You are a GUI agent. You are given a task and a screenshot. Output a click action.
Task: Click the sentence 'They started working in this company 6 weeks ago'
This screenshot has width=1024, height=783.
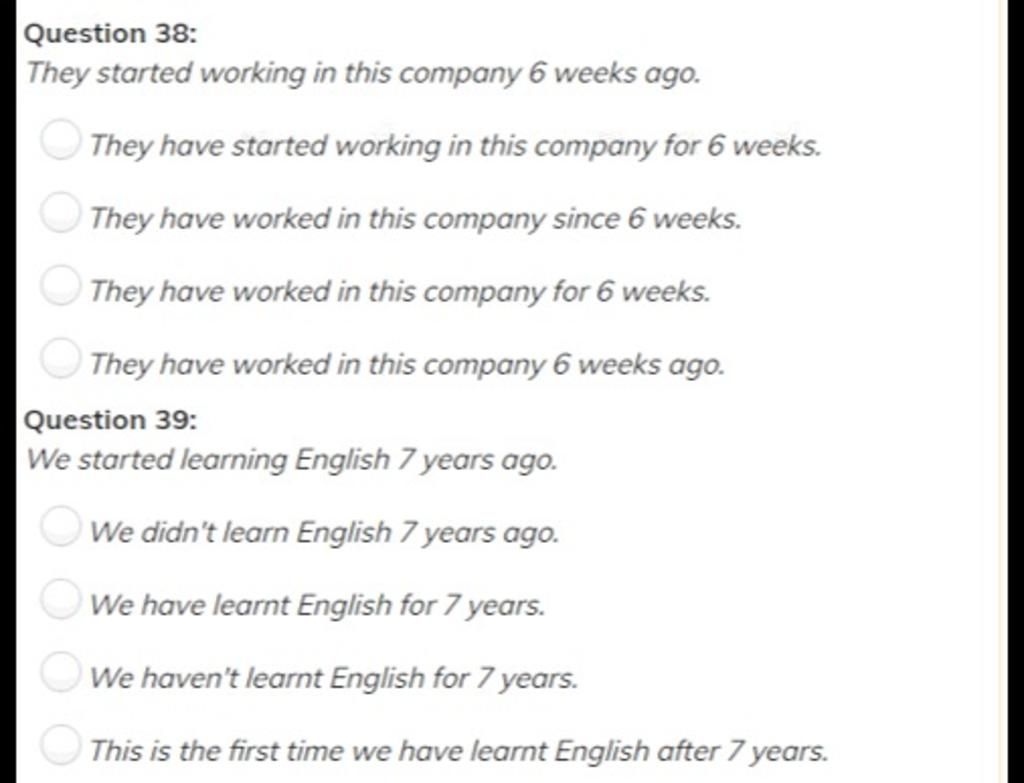(x=363, y=73)
